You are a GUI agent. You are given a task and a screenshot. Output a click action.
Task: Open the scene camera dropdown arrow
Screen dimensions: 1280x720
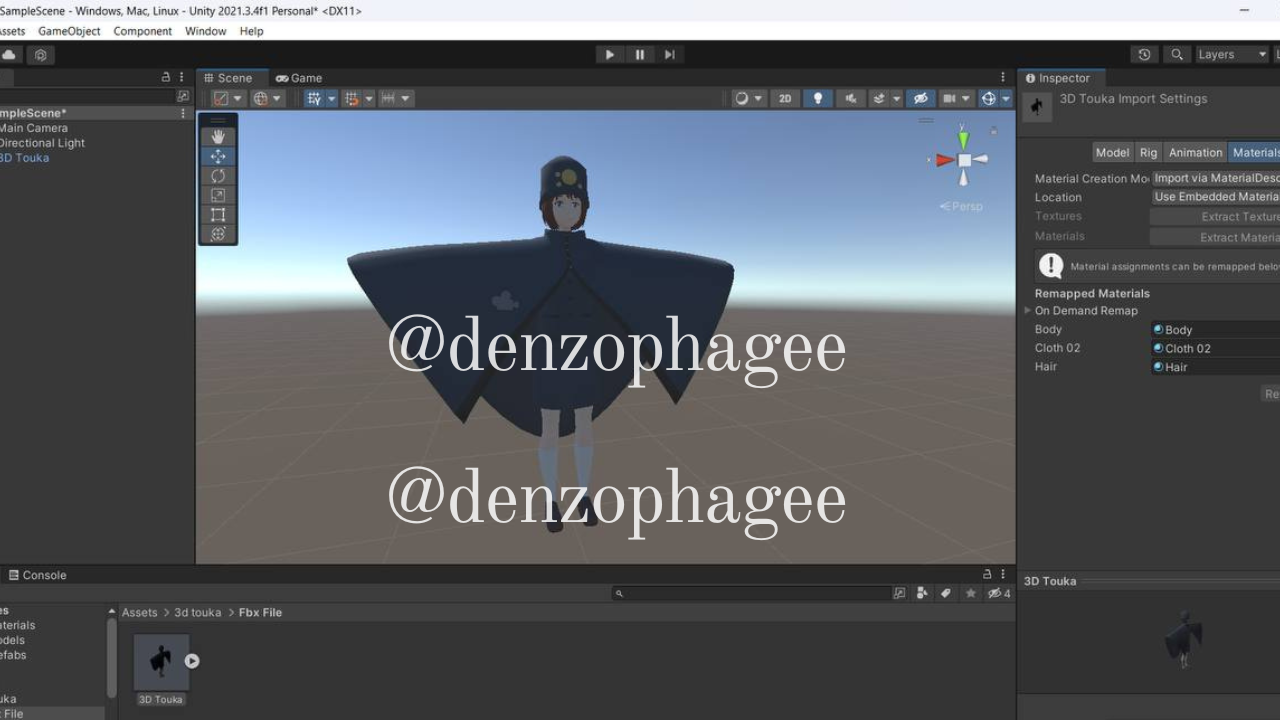(966, 98)
